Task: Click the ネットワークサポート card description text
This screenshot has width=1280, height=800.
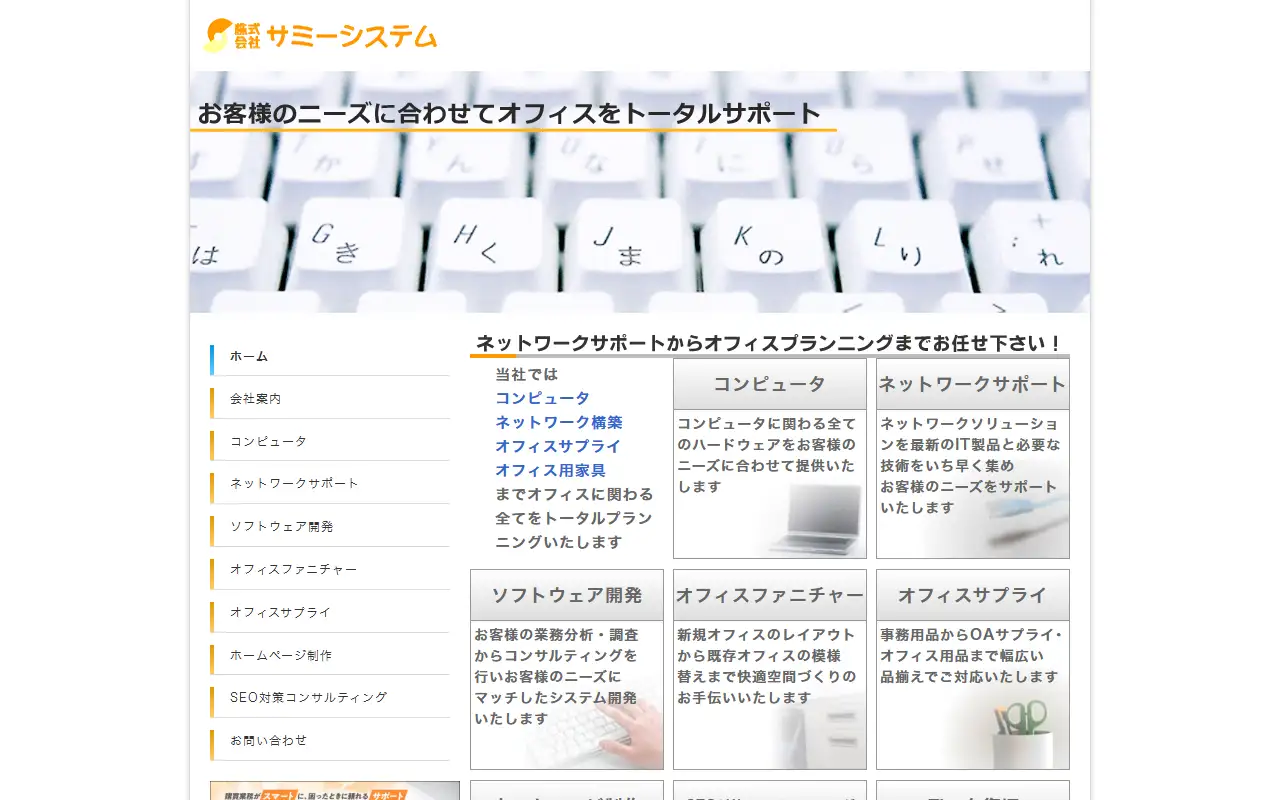Action: tap(969, 465)
